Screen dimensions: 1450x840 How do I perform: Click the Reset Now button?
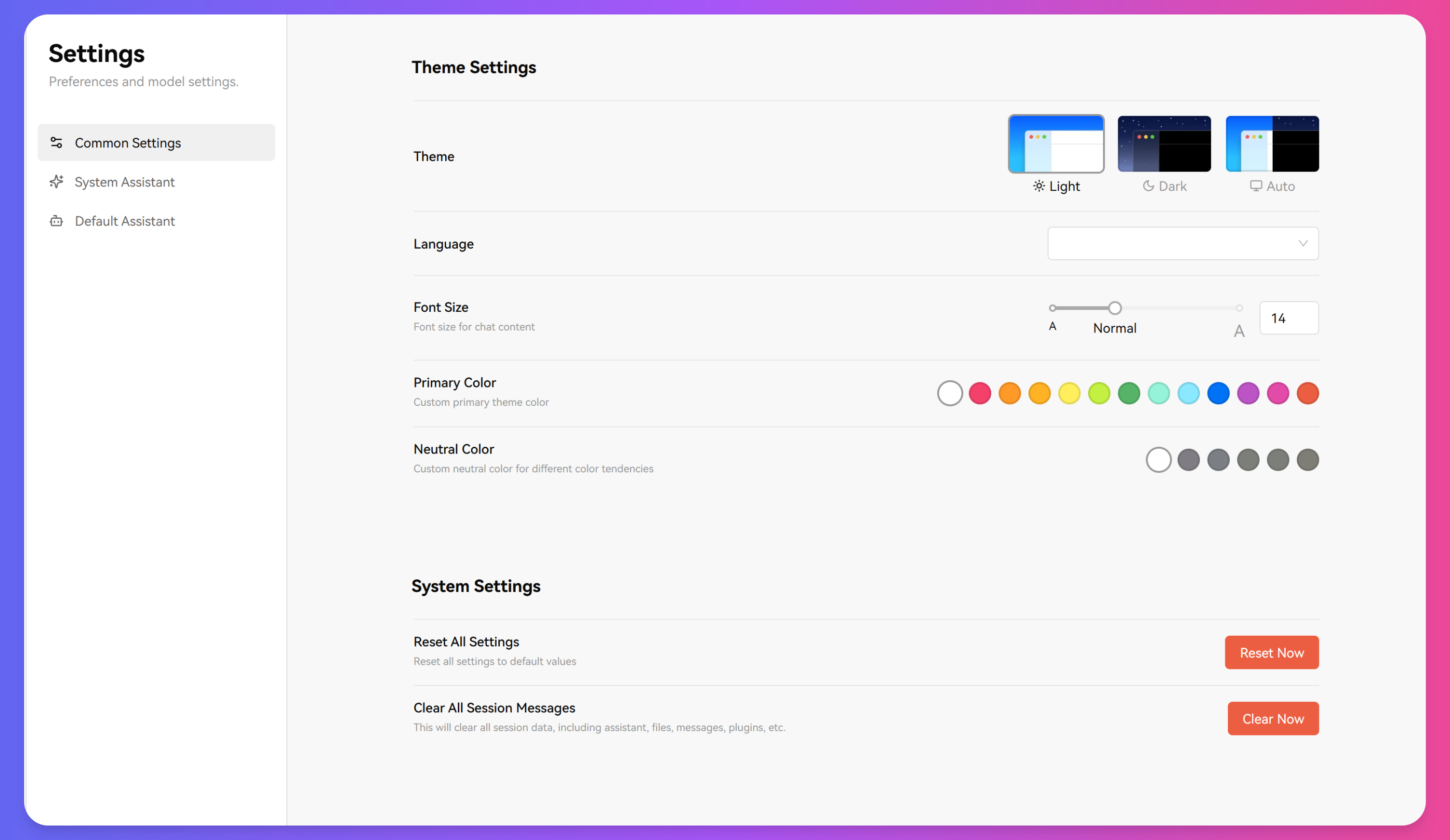[x=1272, y=653]
